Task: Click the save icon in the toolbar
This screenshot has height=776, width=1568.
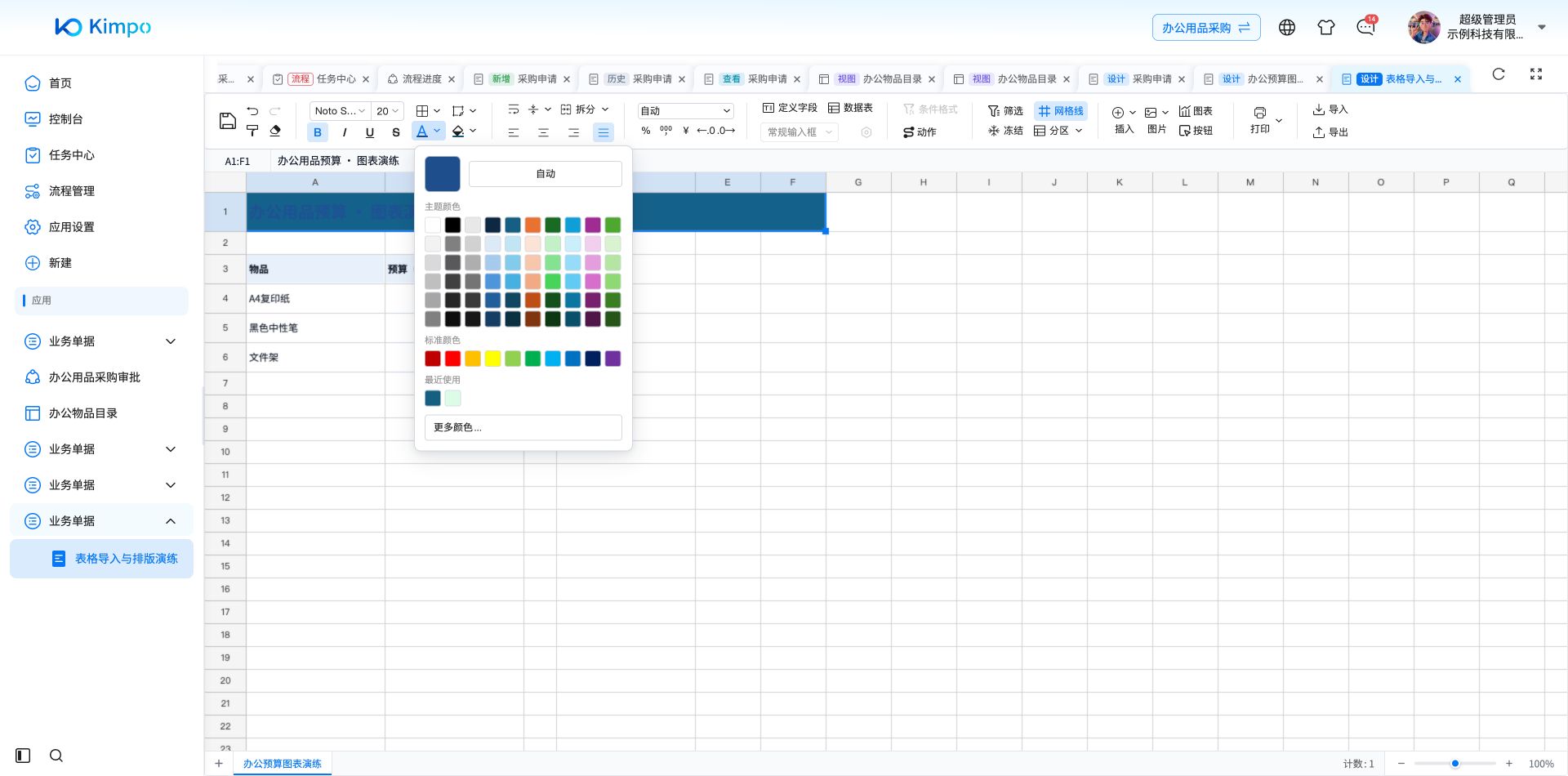Action: (x=228, y=122)
